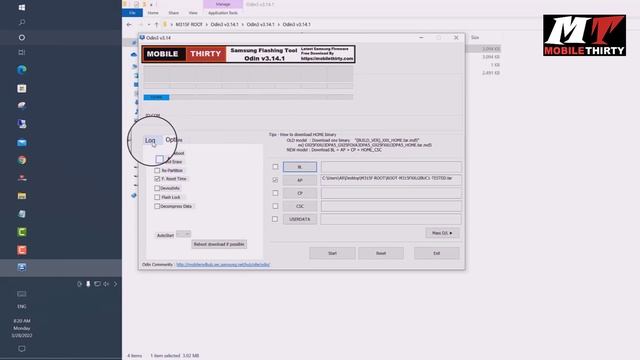Click the Explorer Back arrow
This screenshot has width=640, height=360.
(129, 24)
